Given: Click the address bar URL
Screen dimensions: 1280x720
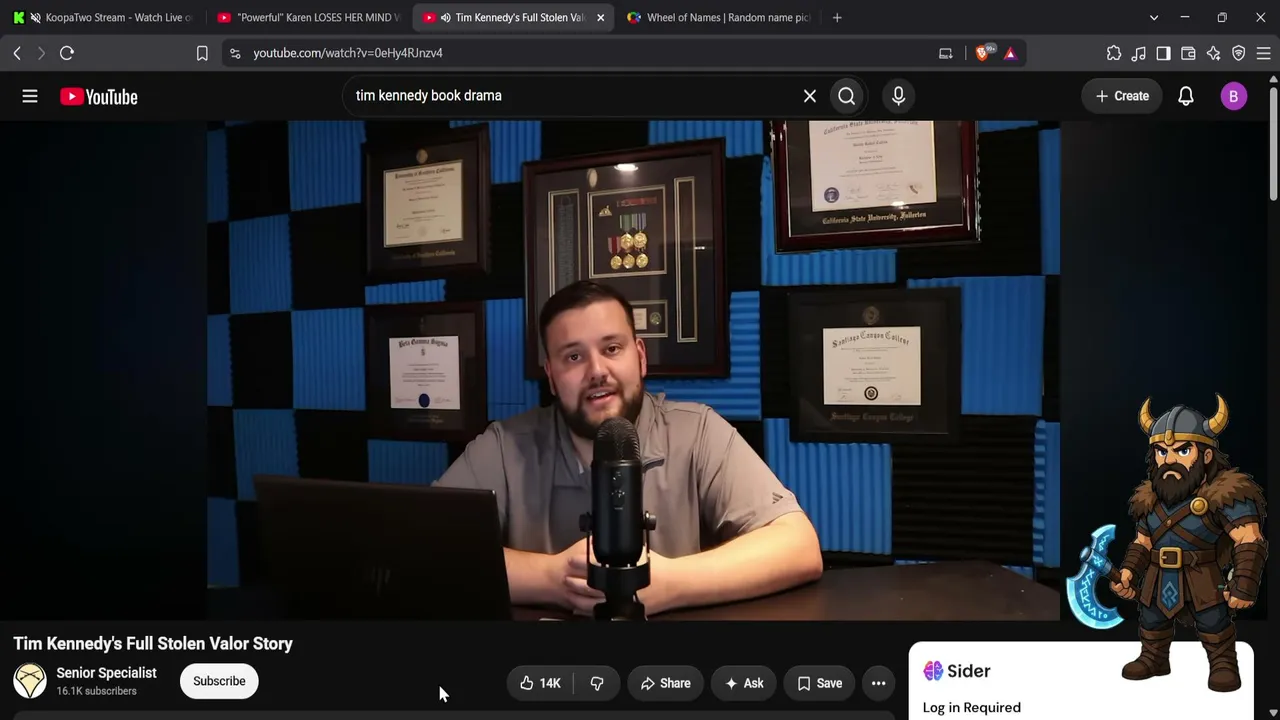Looking at the screenshot, I should coord(348,53).
